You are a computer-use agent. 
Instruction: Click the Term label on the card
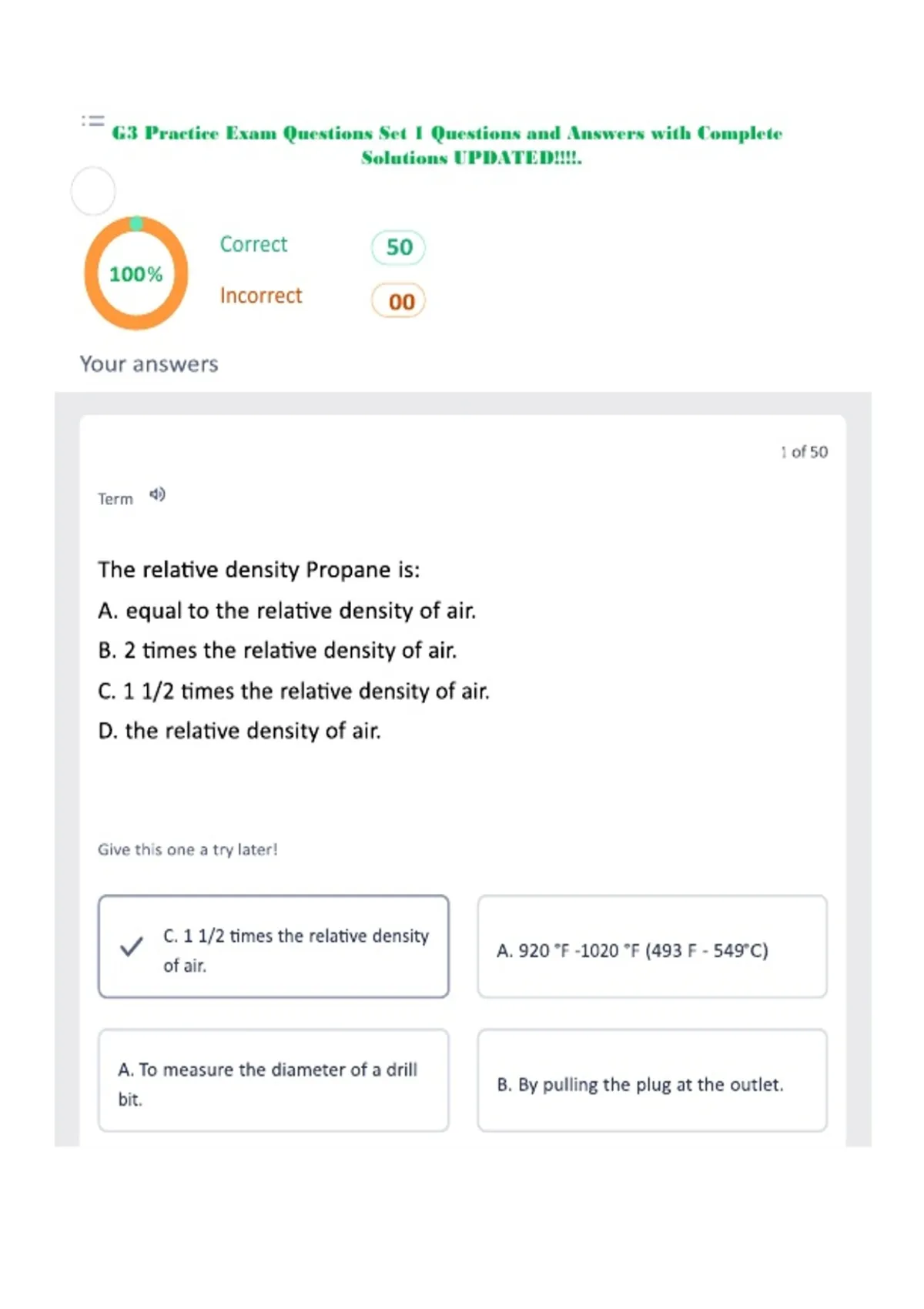tap(115, 499)
